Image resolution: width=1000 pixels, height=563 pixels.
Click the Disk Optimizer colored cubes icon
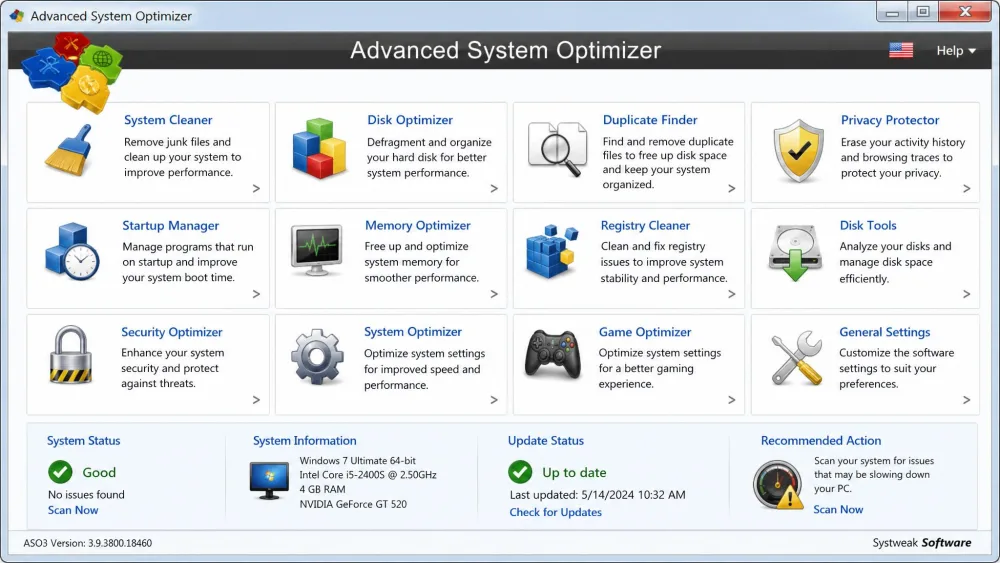coord(319,148)
